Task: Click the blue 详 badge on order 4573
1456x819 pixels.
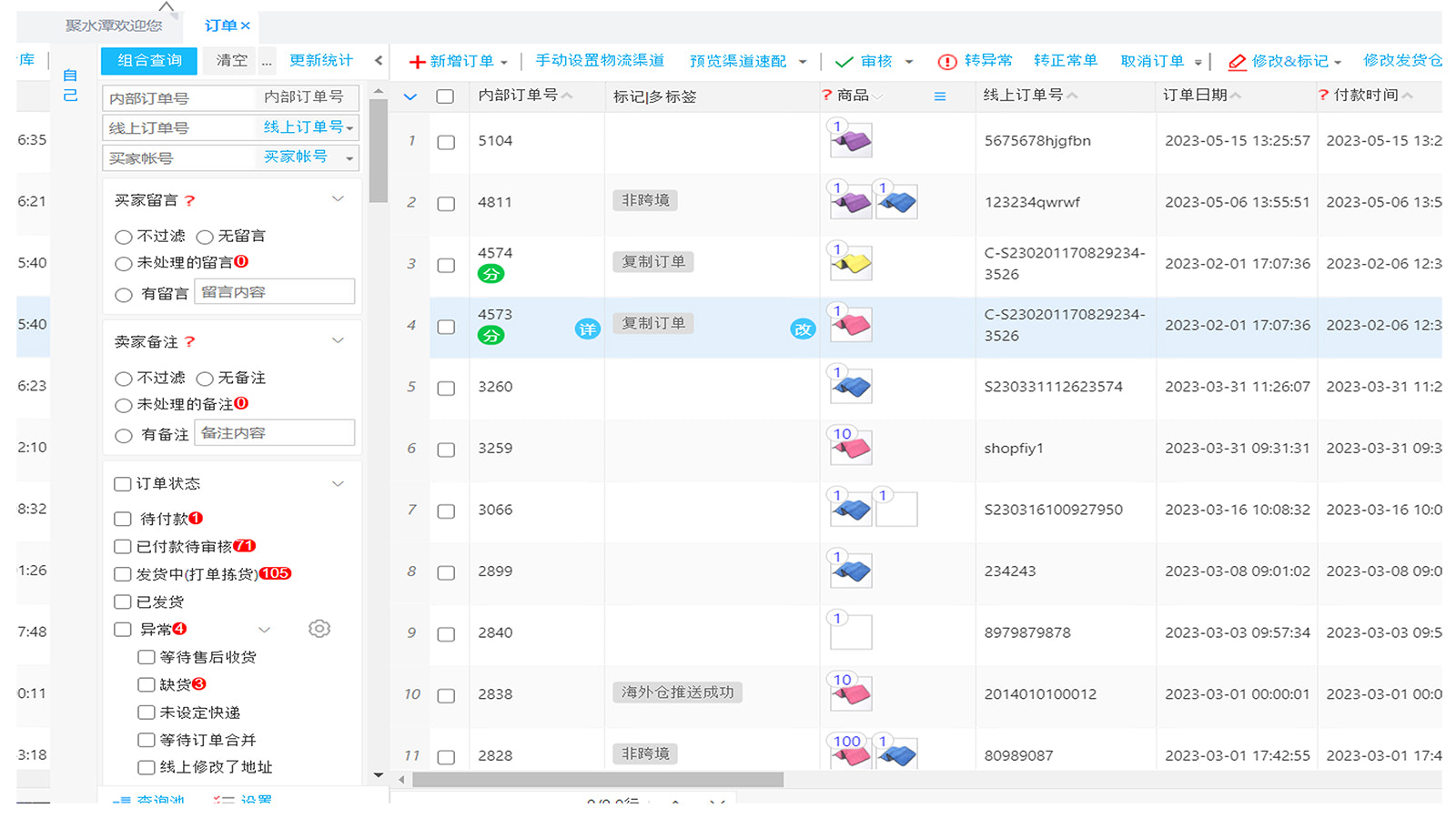Action: point(588,329)
